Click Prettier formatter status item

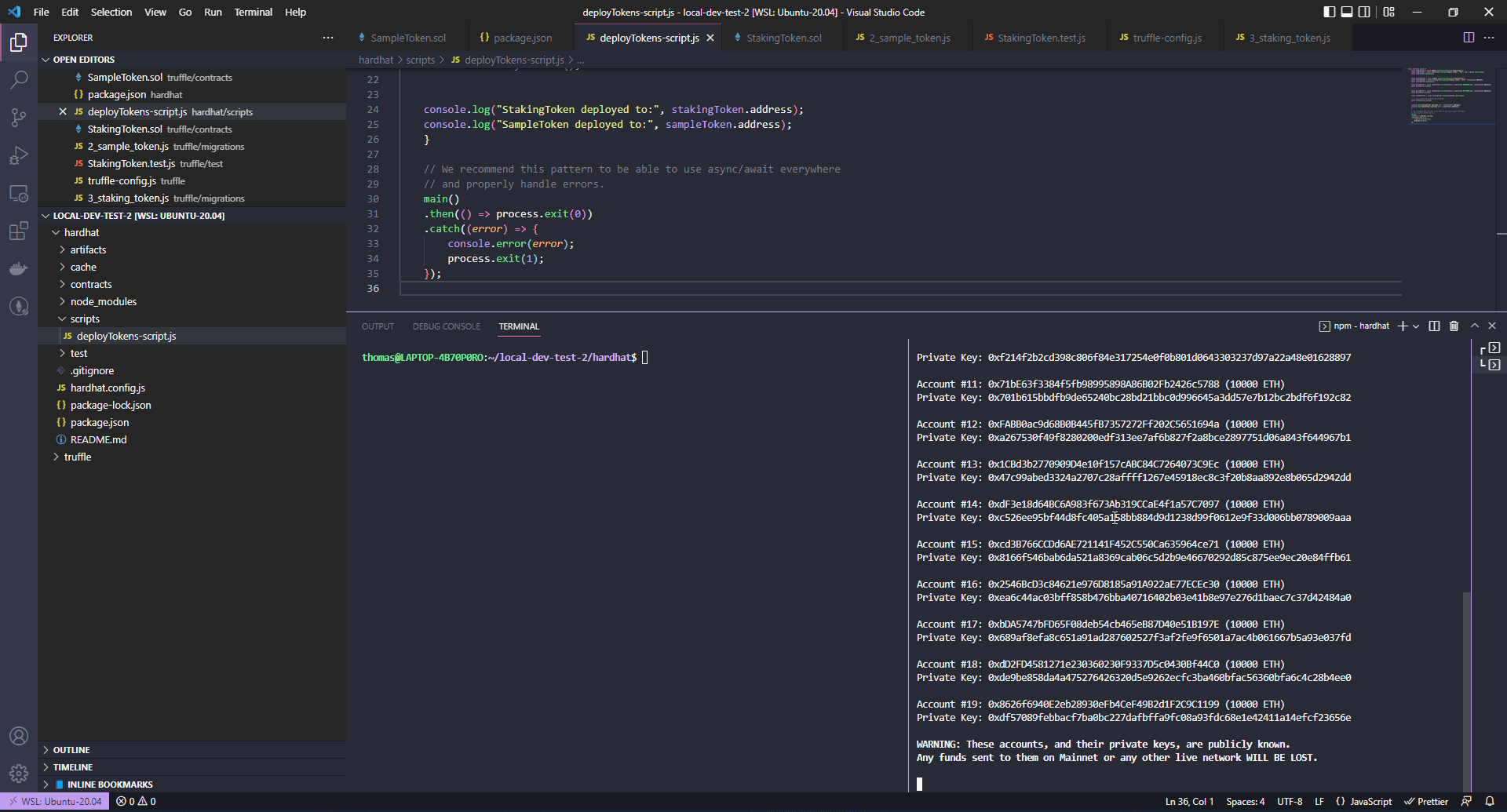(x=1426, y=801)
